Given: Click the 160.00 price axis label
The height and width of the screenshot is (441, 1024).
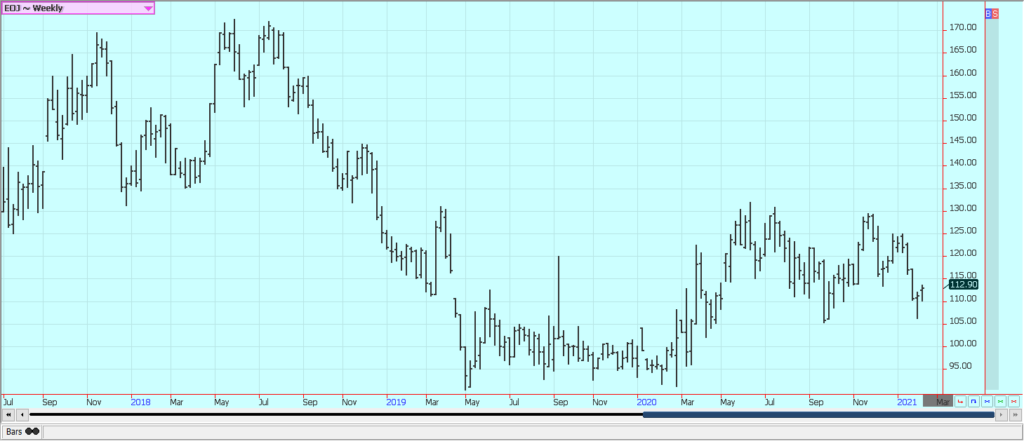Looking at the screenshot, I should pos(963,73).
